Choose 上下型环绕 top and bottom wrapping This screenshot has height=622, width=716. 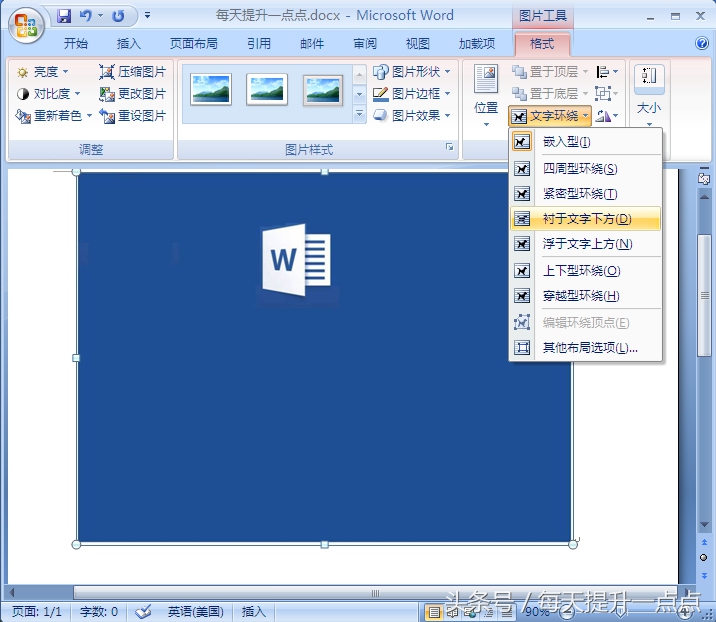[585, 271]
